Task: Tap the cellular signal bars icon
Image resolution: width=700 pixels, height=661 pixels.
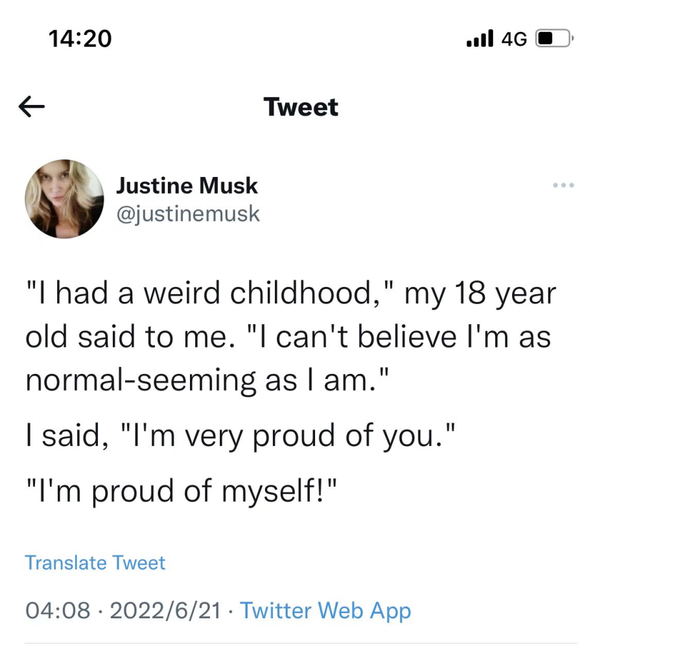Action: (479, 39)
